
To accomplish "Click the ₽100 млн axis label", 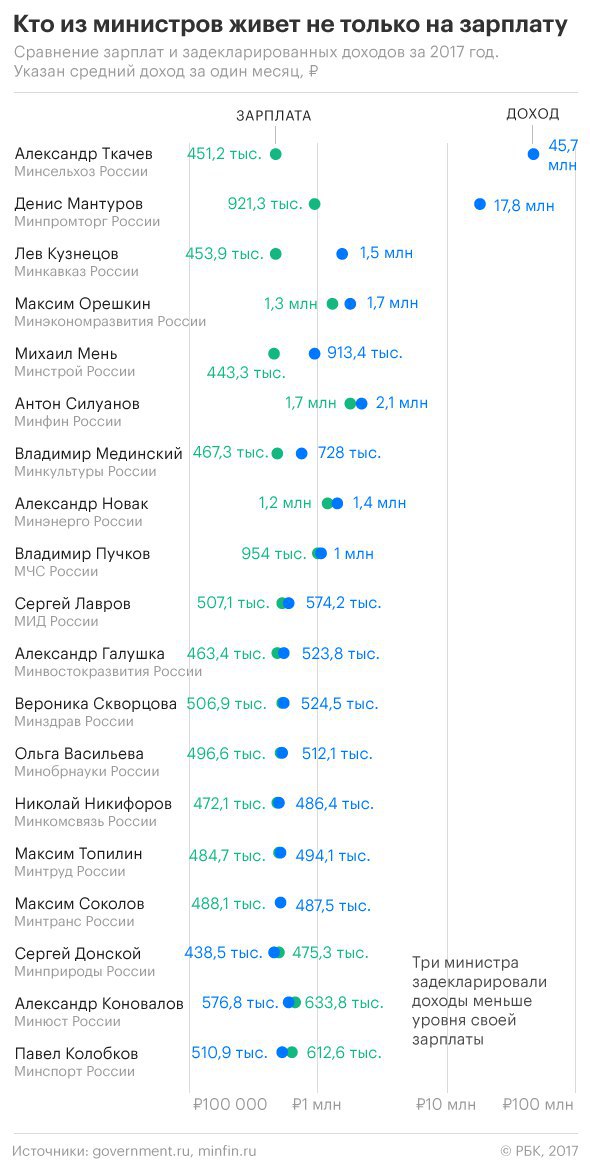I will point(538,1104).
